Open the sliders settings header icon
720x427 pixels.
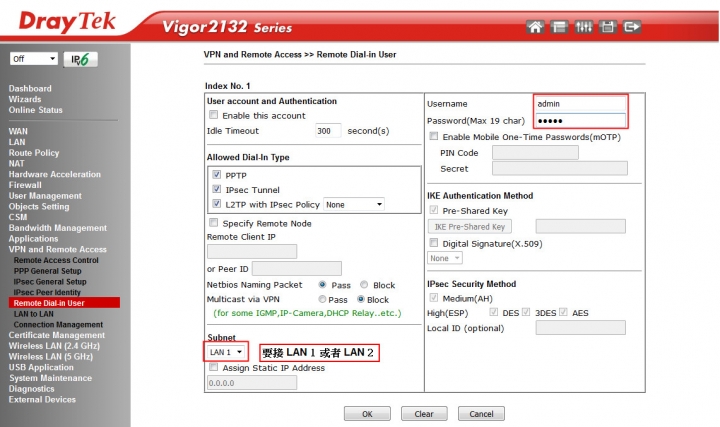[584, 27]
